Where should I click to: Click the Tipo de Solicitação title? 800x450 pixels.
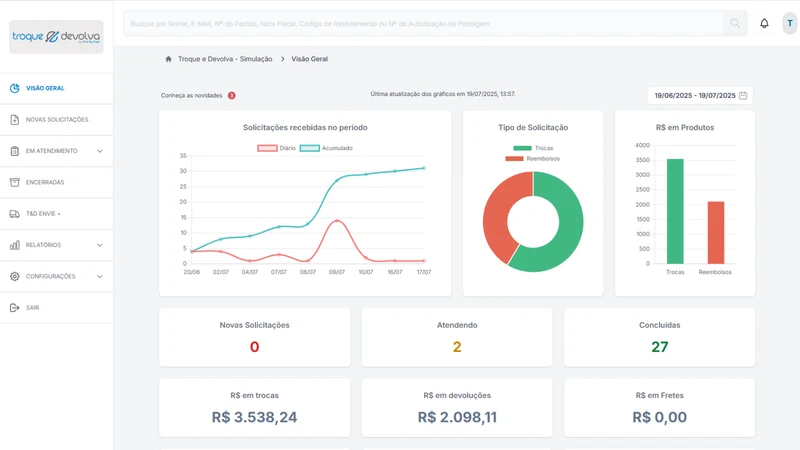pyautogui.click(x=533, y=128)
